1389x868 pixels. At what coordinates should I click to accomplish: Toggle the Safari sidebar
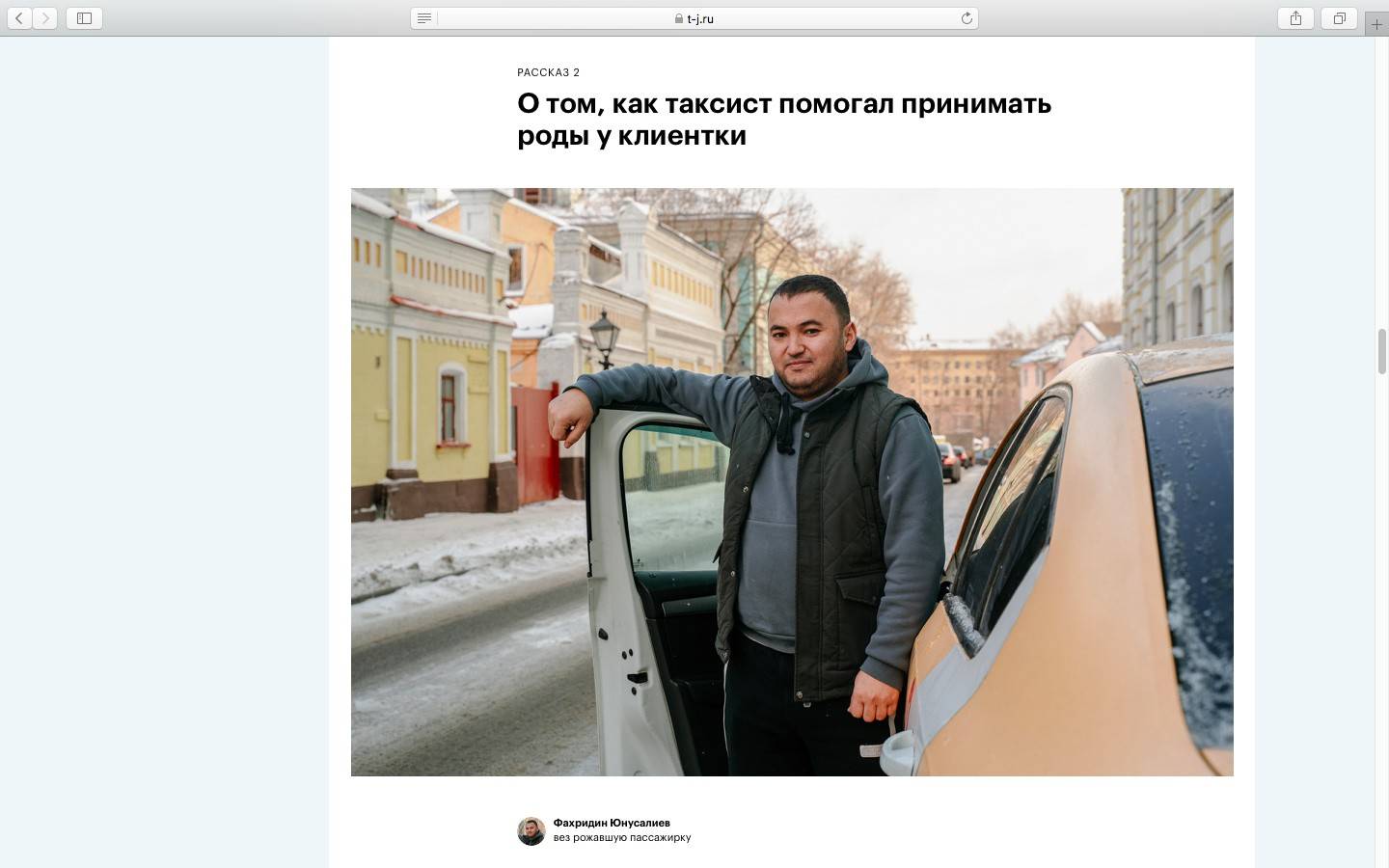[x=84, y=18]
